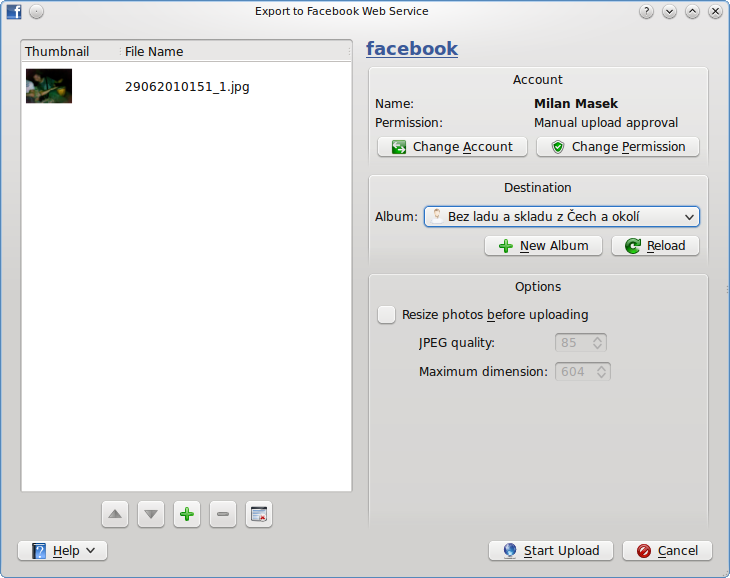Image resolution: width=730 pixels, height=578 pixels.
Task: Reload the album list
Action: tap(656, 246)
